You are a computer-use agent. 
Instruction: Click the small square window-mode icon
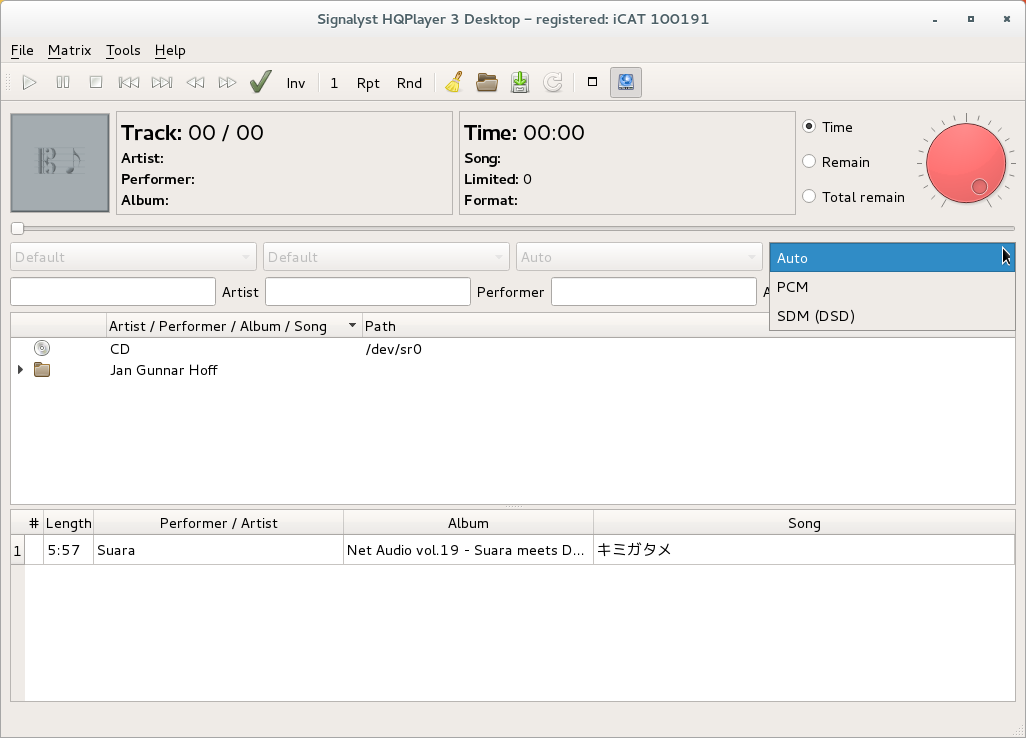[x=592, y=82]
